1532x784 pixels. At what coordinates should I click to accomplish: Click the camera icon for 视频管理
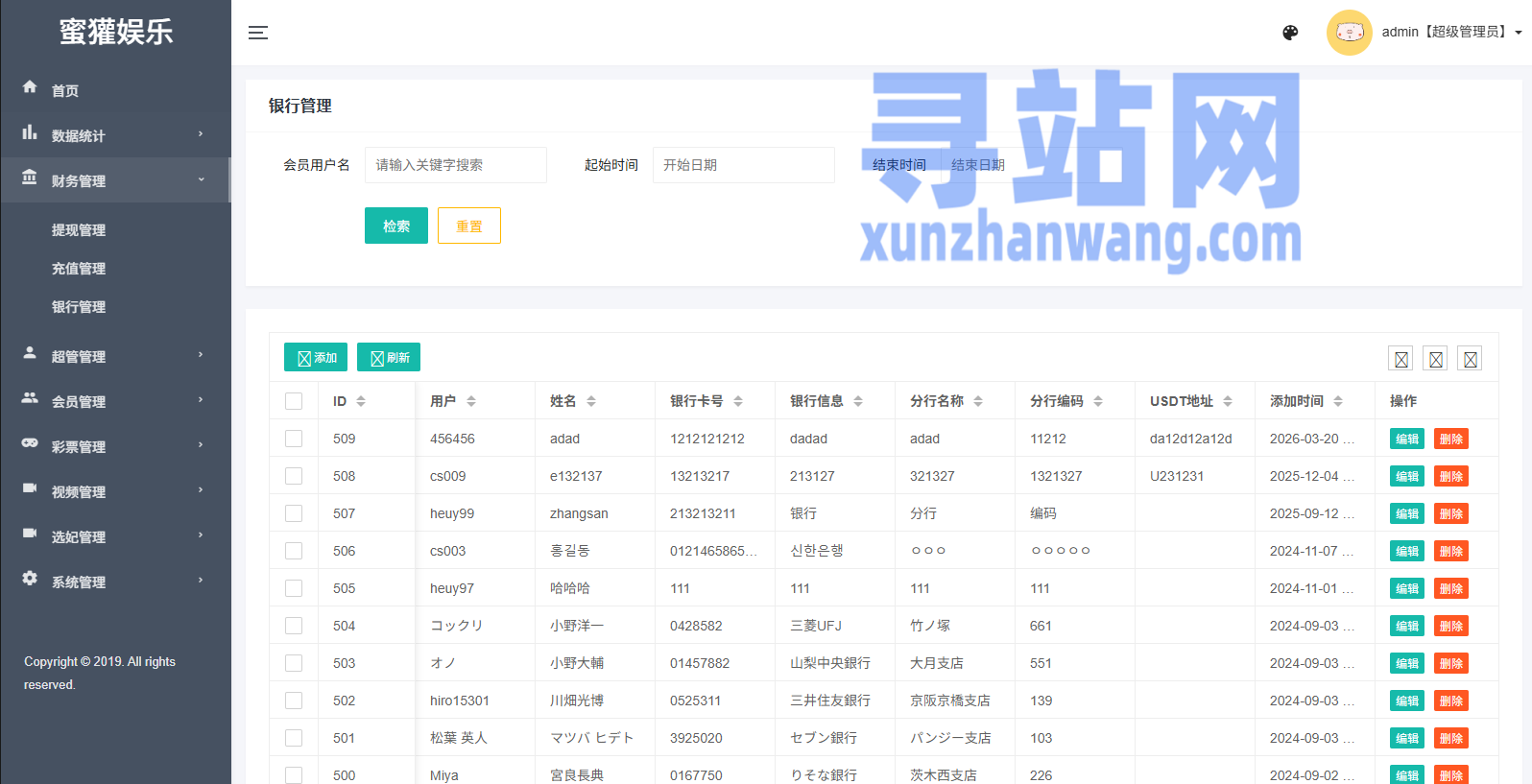[x=30, y=488]
